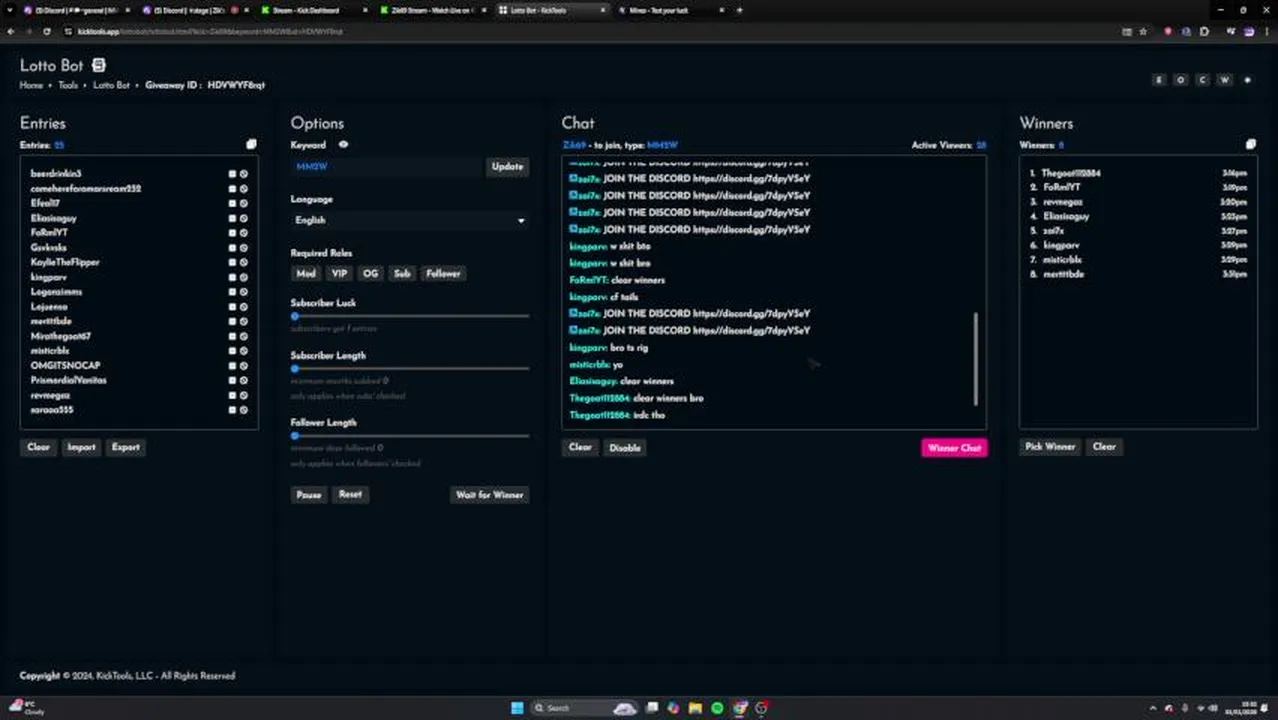This screenshot has height=720, width=1278.
Task: Click the Subscriber Length slider handle
Action: tap(295, 369)
